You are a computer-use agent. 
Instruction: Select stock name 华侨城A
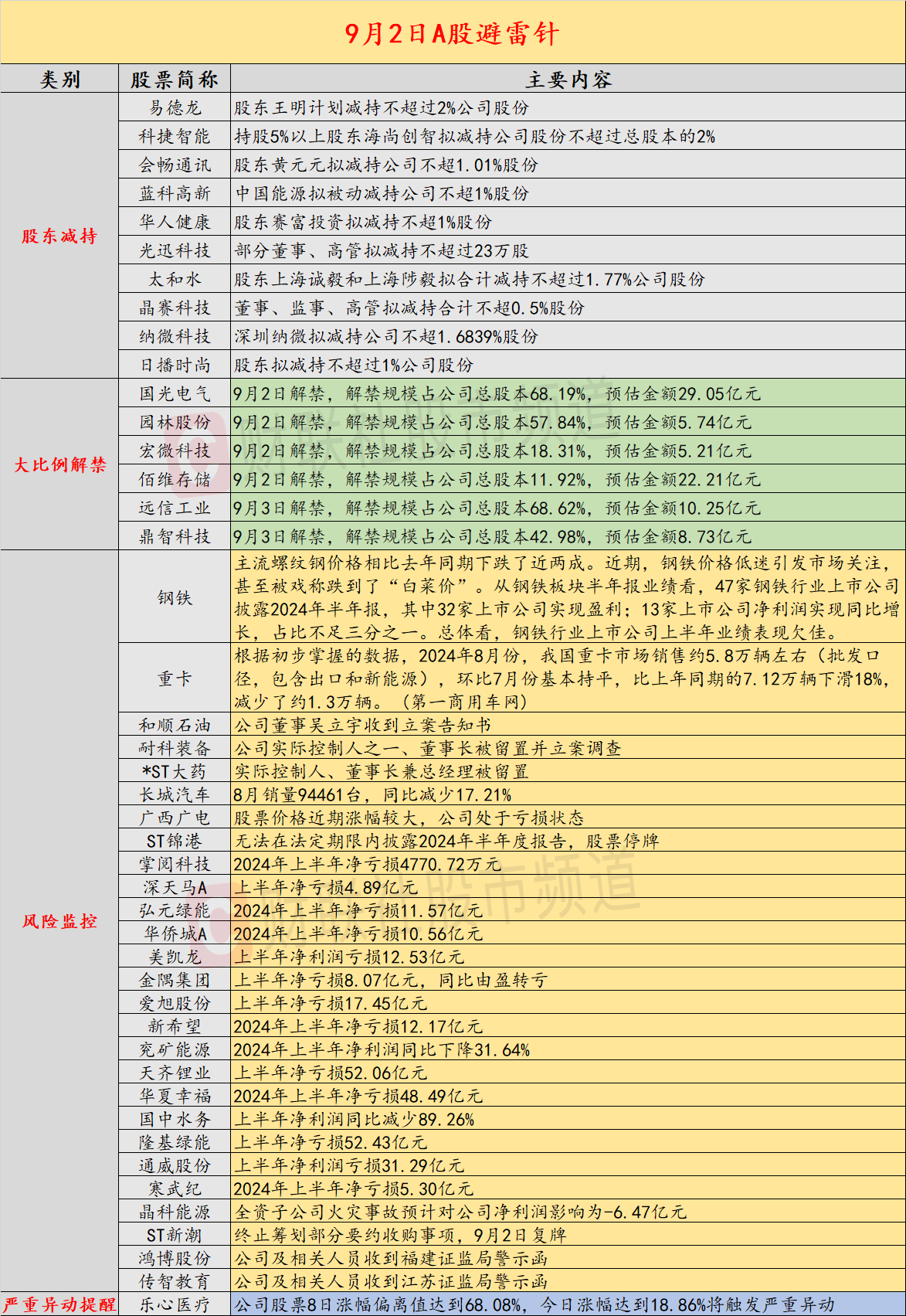pos(175,934)
